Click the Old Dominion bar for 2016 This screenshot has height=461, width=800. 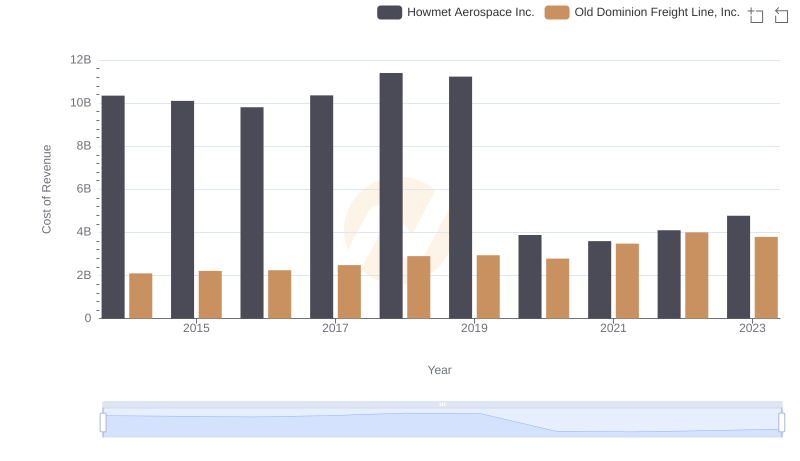280,294
